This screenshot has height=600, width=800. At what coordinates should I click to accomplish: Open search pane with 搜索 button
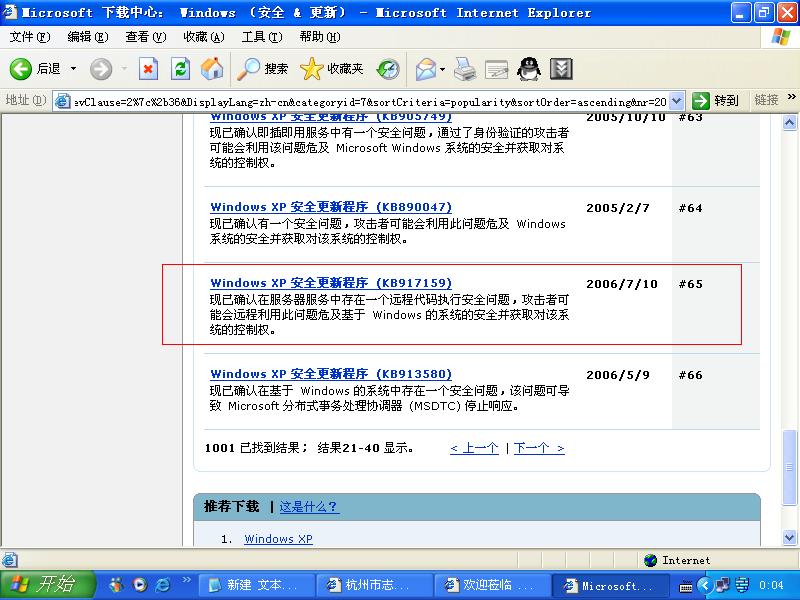tap(263, 69)
